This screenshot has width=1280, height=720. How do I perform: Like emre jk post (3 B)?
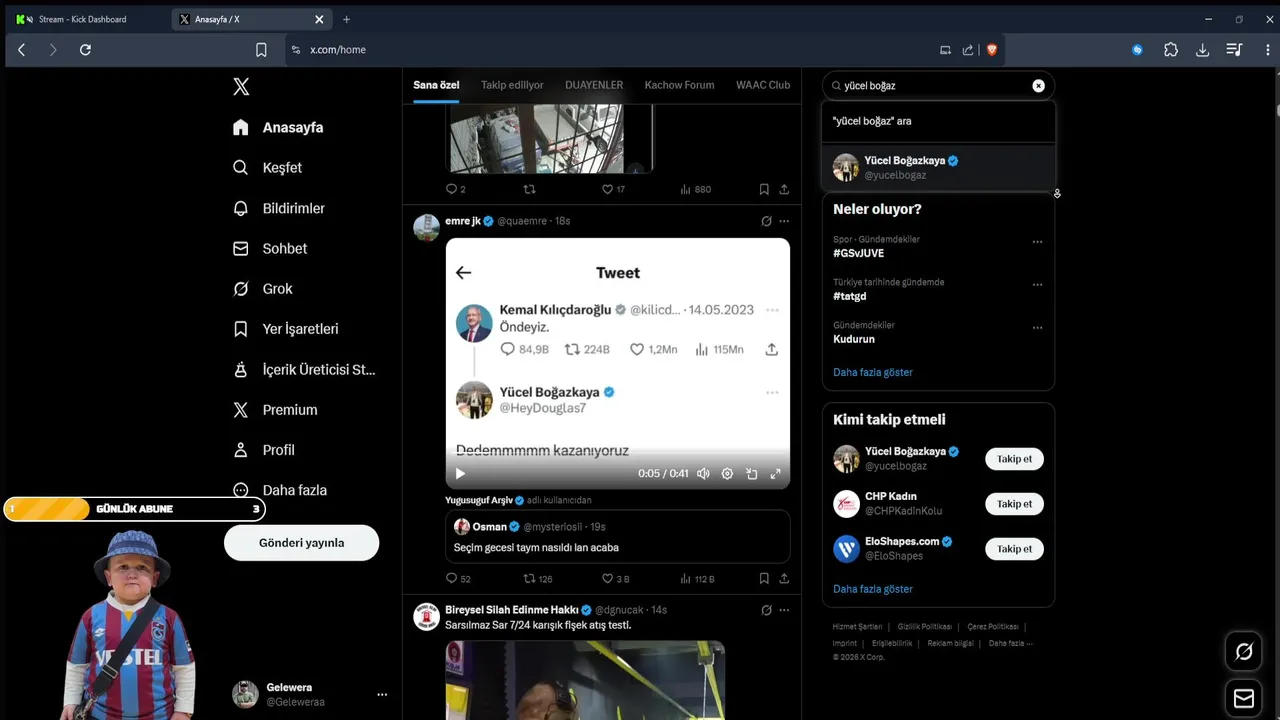615,579
